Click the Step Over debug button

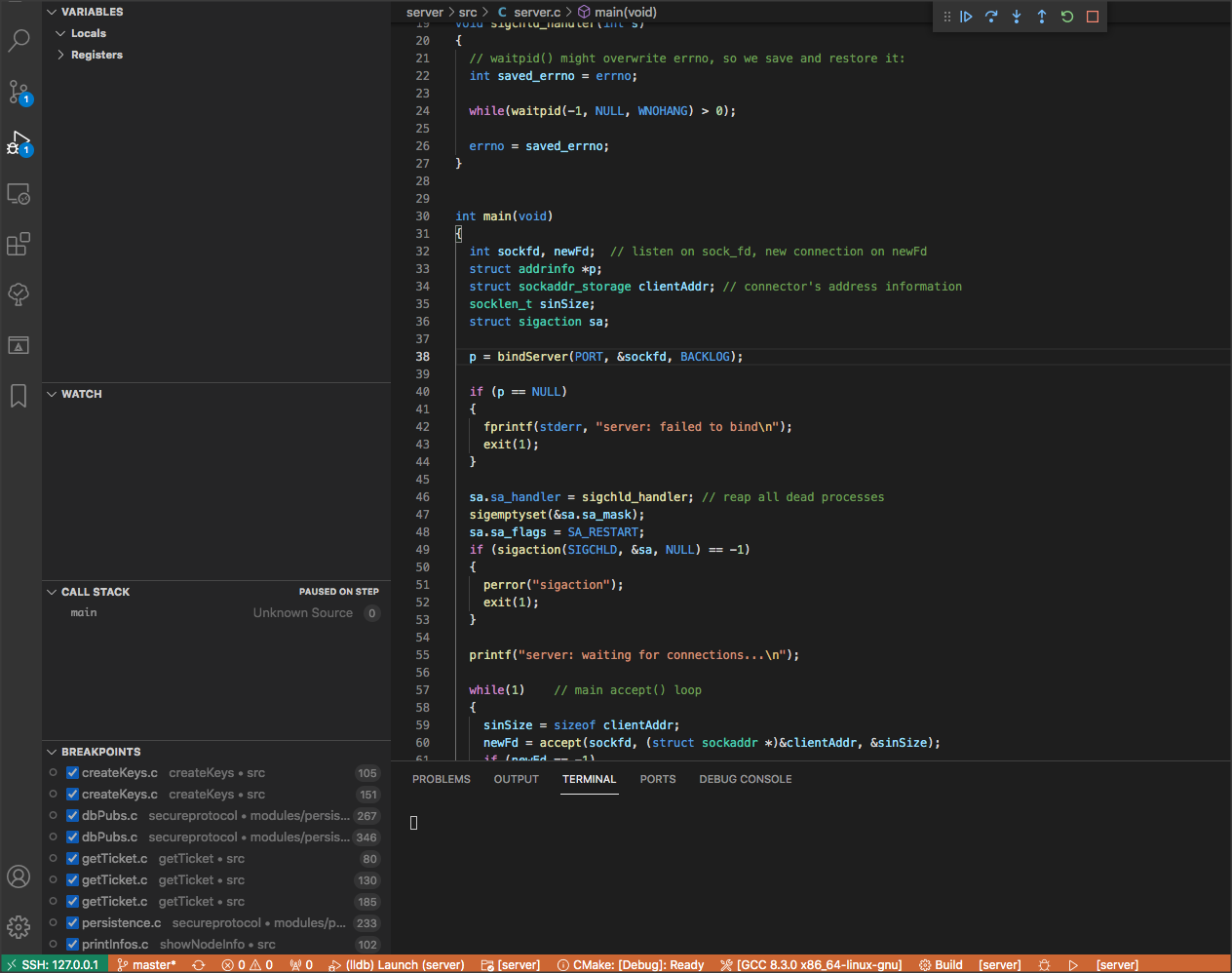[991, 17]
